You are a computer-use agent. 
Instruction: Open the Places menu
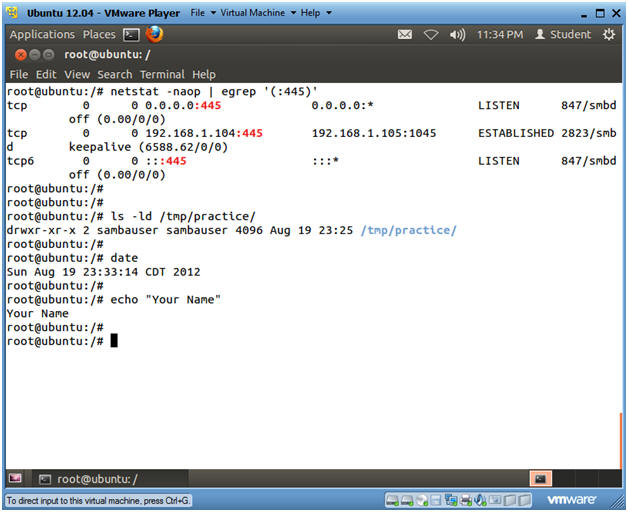coord(99,35)
